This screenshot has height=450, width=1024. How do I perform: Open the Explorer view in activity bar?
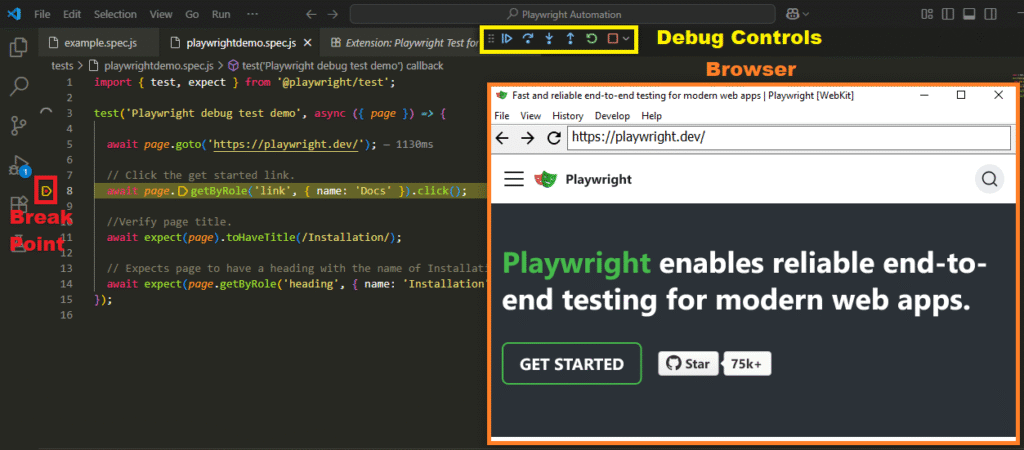click(x=20, y=48)
